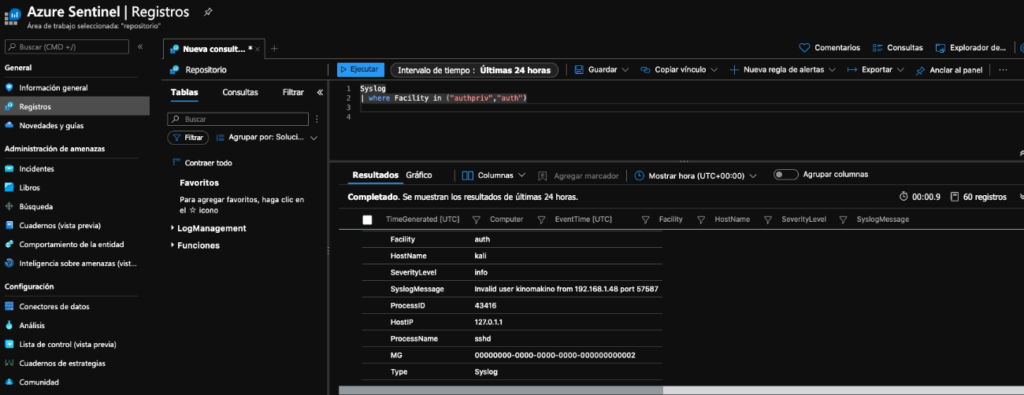
Task: Switch to Gráfico tab
Action: tap(419, 175)
